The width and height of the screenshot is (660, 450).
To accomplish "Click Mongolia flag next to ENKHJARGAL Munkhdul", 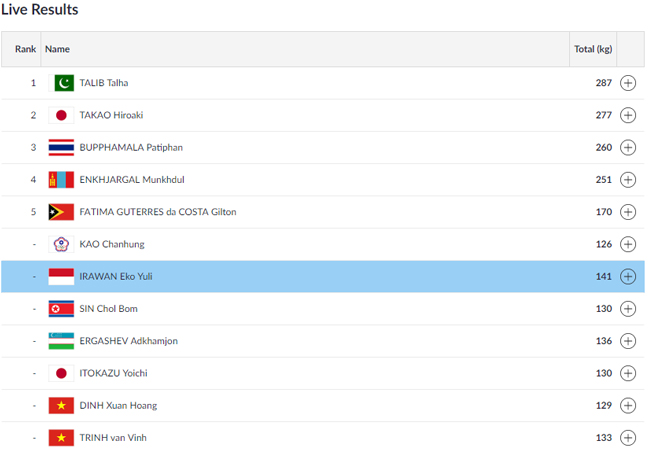I will (x=61, y=180).
